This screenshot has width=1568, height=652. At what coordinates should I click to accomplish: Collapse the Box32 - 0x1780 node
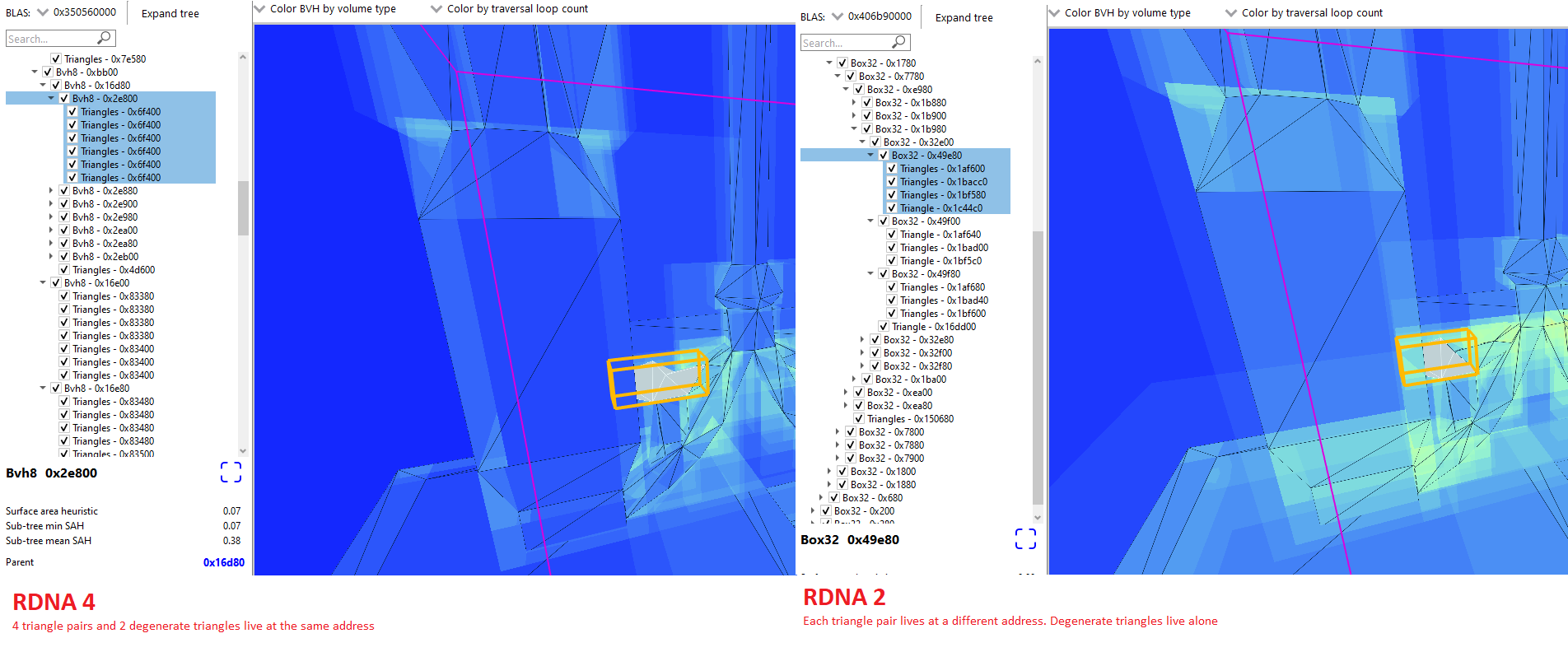829,63
